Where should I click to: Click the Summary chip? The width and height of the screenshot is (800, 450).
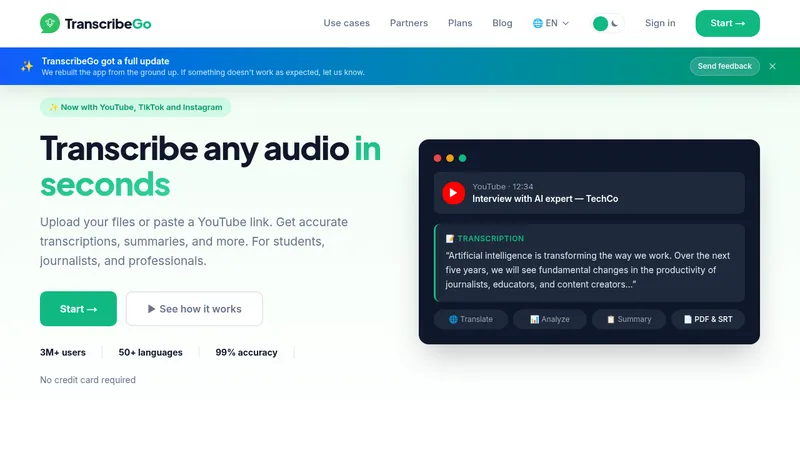point(629,319)
